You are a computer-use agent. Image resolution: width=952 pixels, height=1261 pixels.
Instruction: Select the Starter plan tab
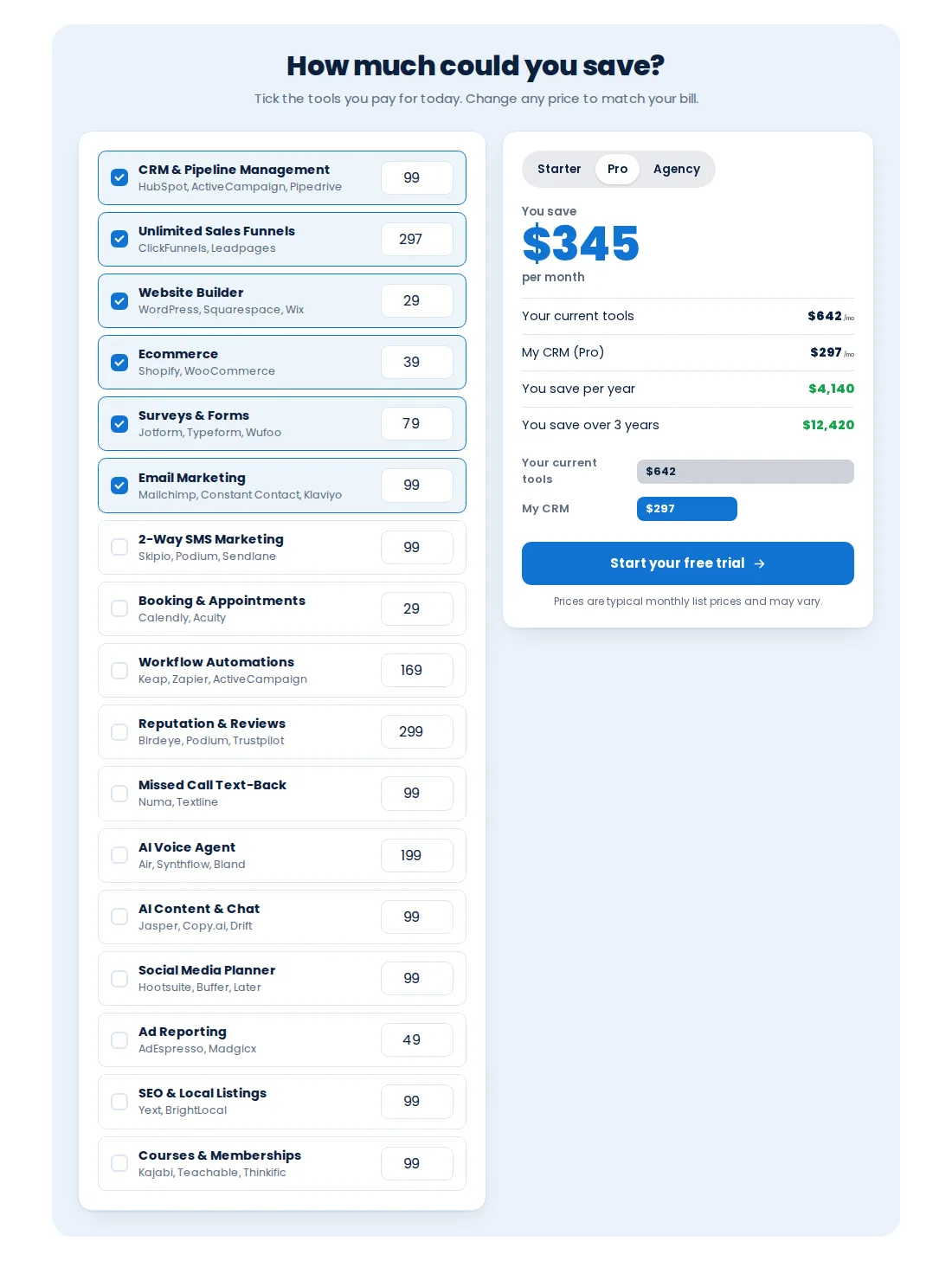click(559, 169)
